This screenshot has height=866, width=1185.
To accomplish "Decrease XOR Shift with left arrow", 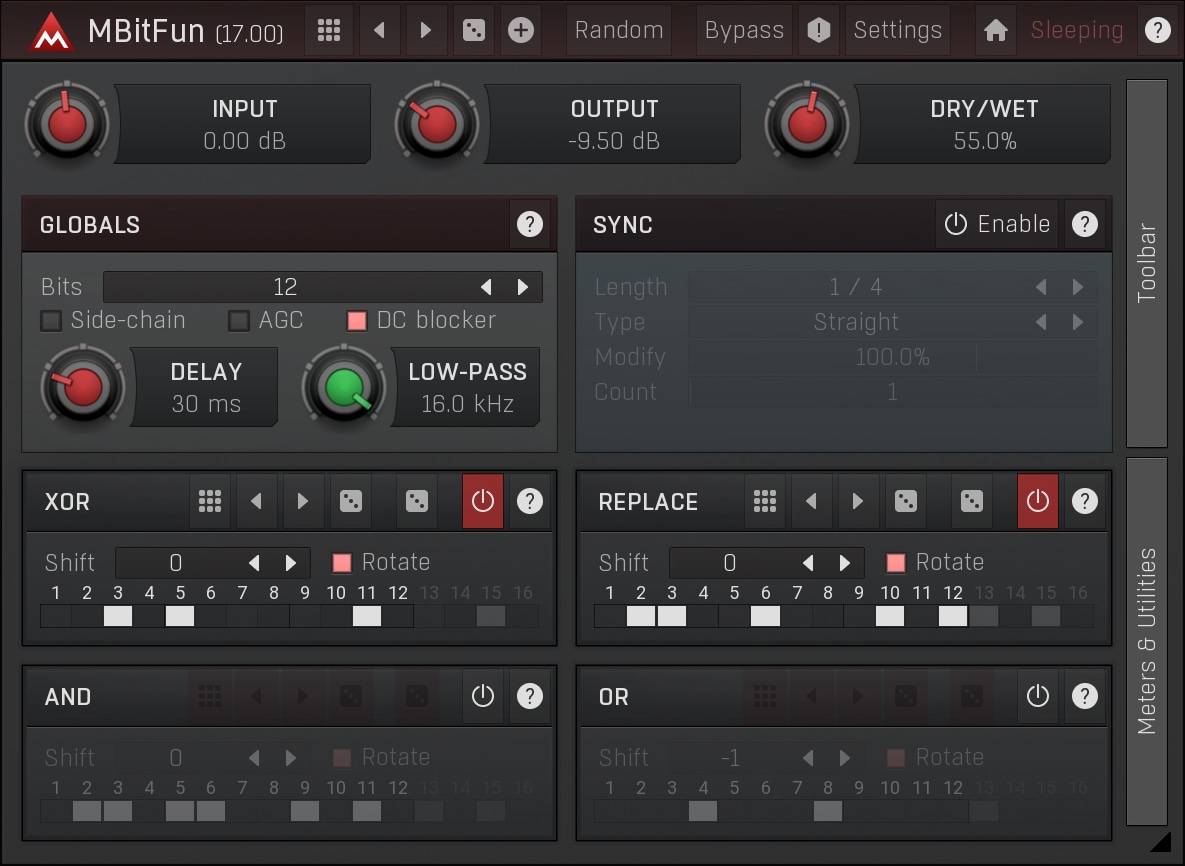I will point(254,563).
